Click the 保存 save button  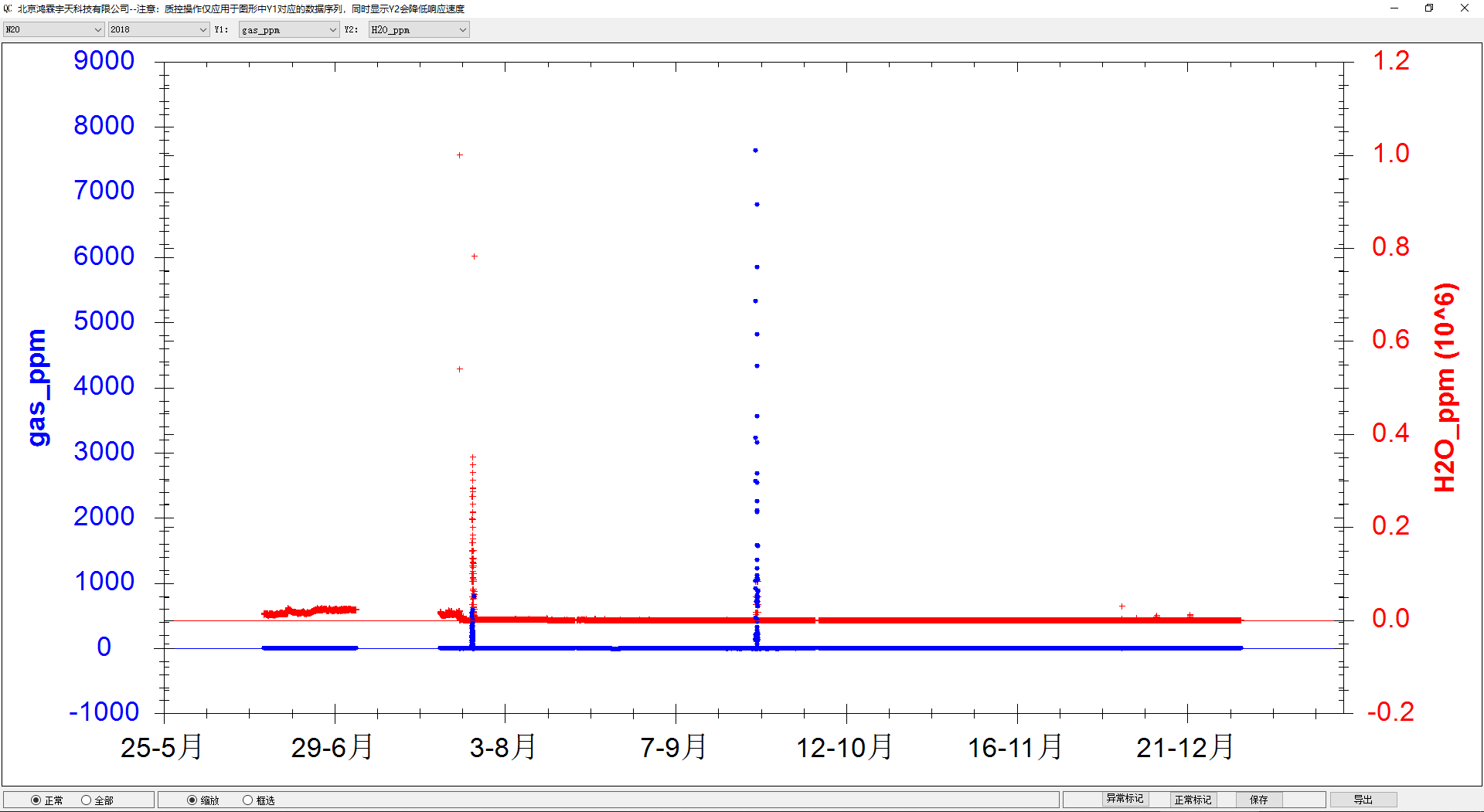[1259, 800]
